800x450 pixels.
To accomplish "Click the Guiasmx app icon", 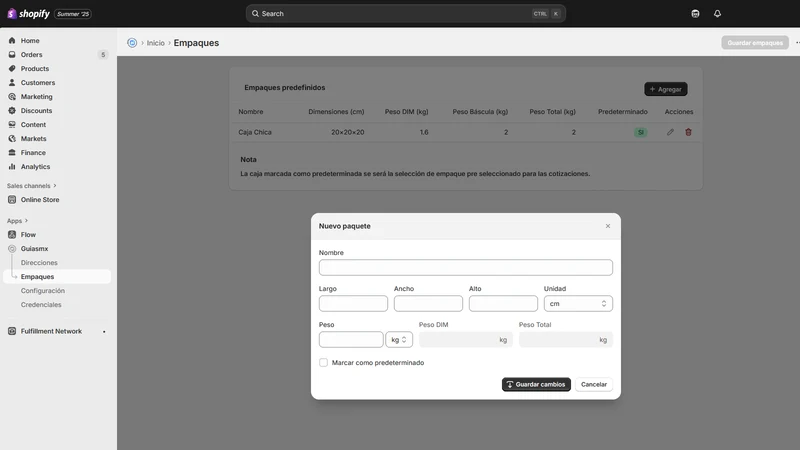I will 12,248.
